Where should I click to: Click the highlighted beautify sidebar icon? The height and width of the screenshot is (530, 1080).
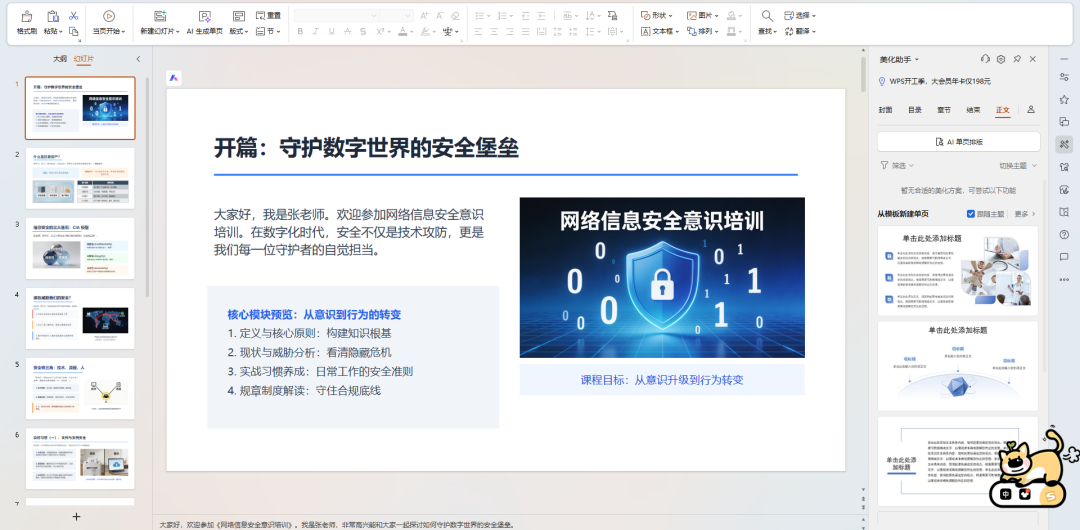[1064, 144]
